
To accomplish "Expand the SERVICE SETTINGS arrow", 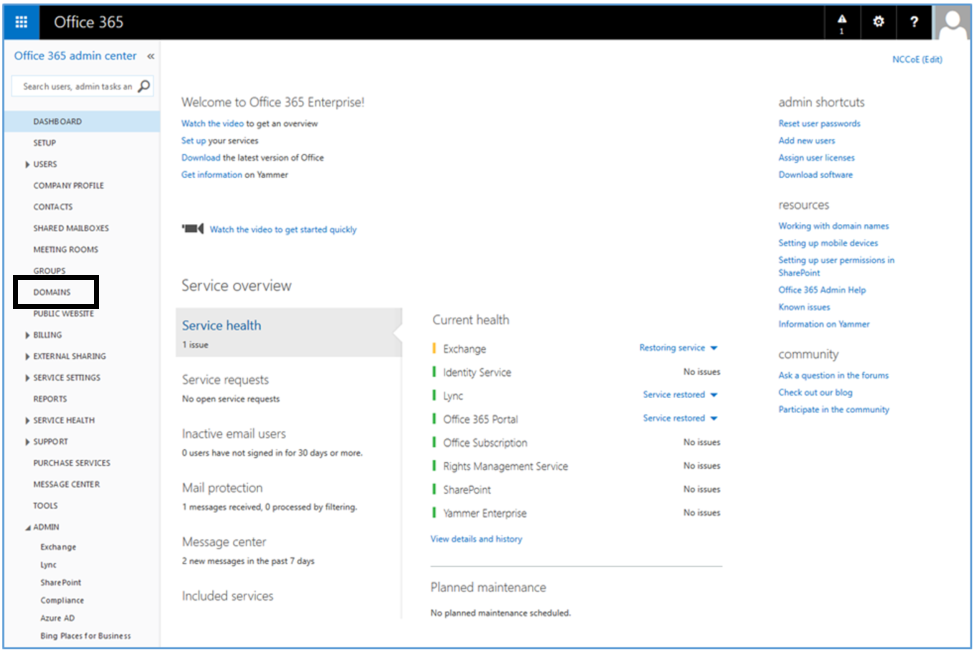I will point(27,378).
